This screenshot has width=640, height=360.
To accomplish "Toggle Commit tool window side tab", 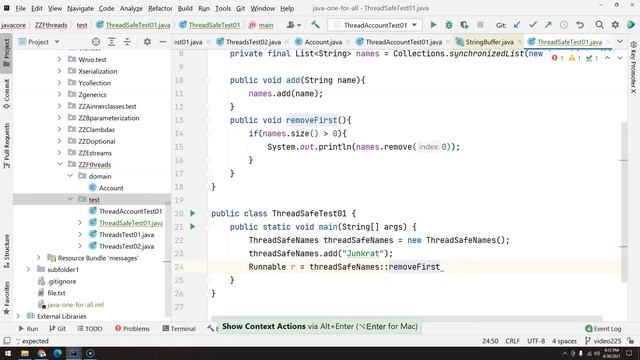I will pyautogui.click(x=7, y=94).
